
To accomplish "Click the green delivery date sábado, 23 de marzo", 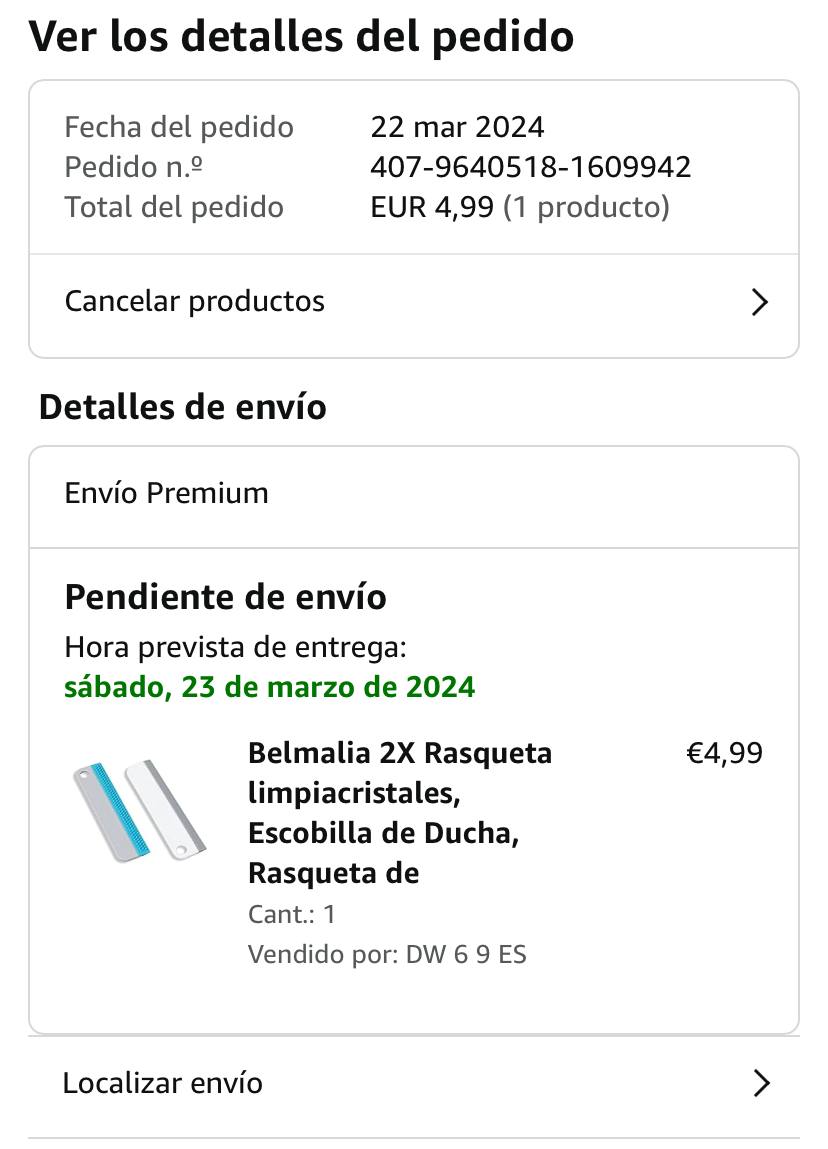I will pos(269,687).
